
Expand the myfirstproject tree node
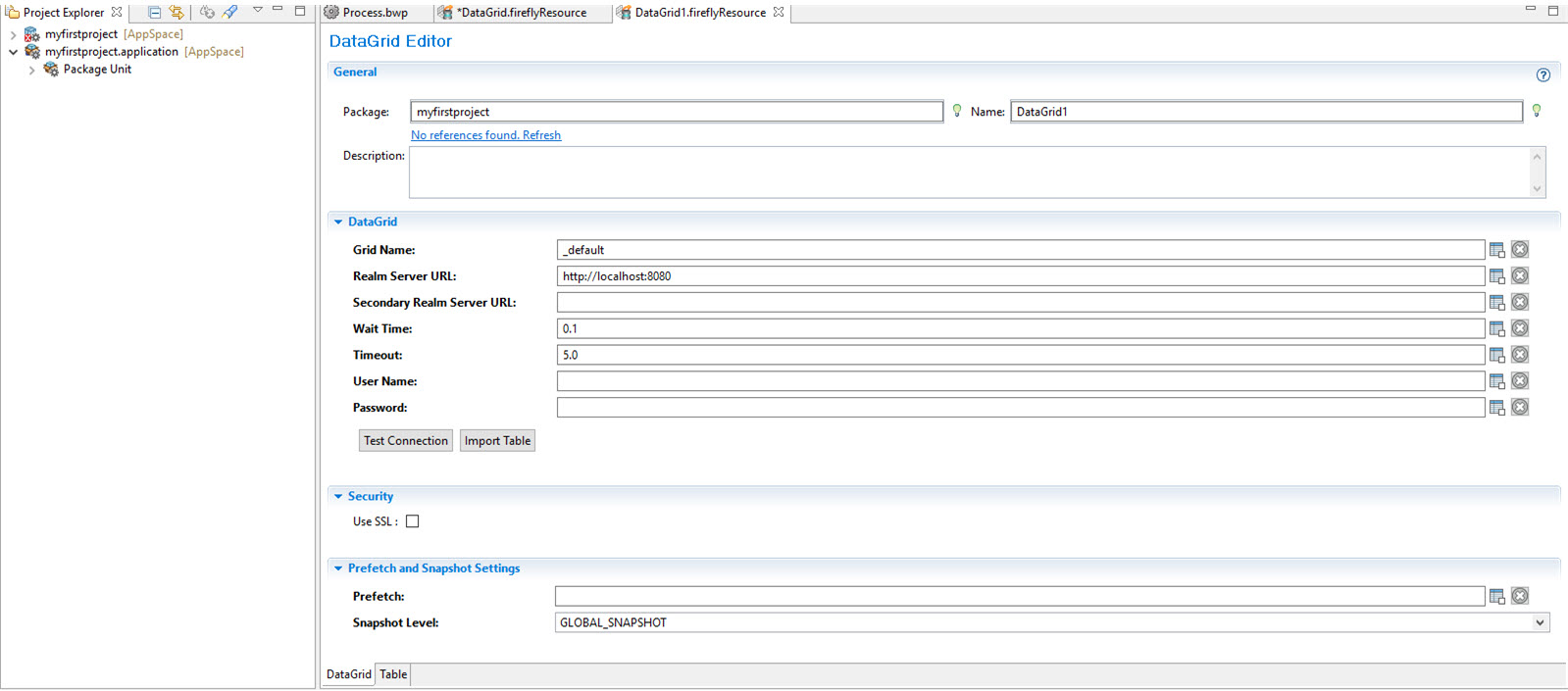[x=13, y=34]
